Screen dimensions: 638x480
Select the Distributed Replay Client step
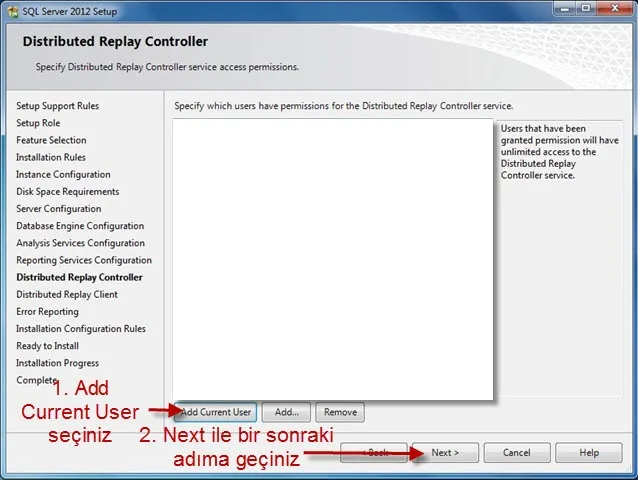pos(67,294)
